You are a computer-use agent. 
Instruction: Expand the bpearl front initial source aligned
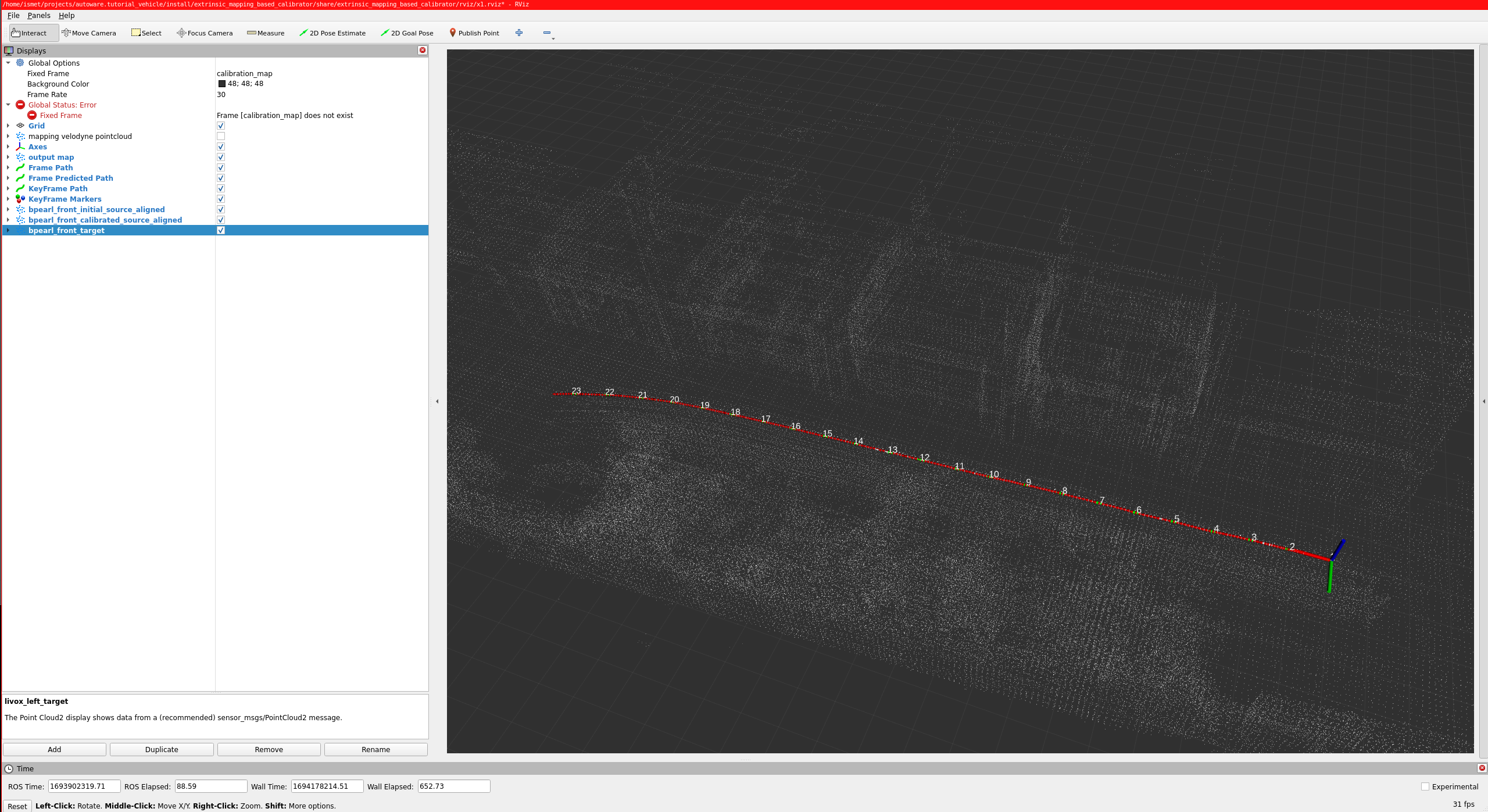pyautogui.click(x=8, y=209)
